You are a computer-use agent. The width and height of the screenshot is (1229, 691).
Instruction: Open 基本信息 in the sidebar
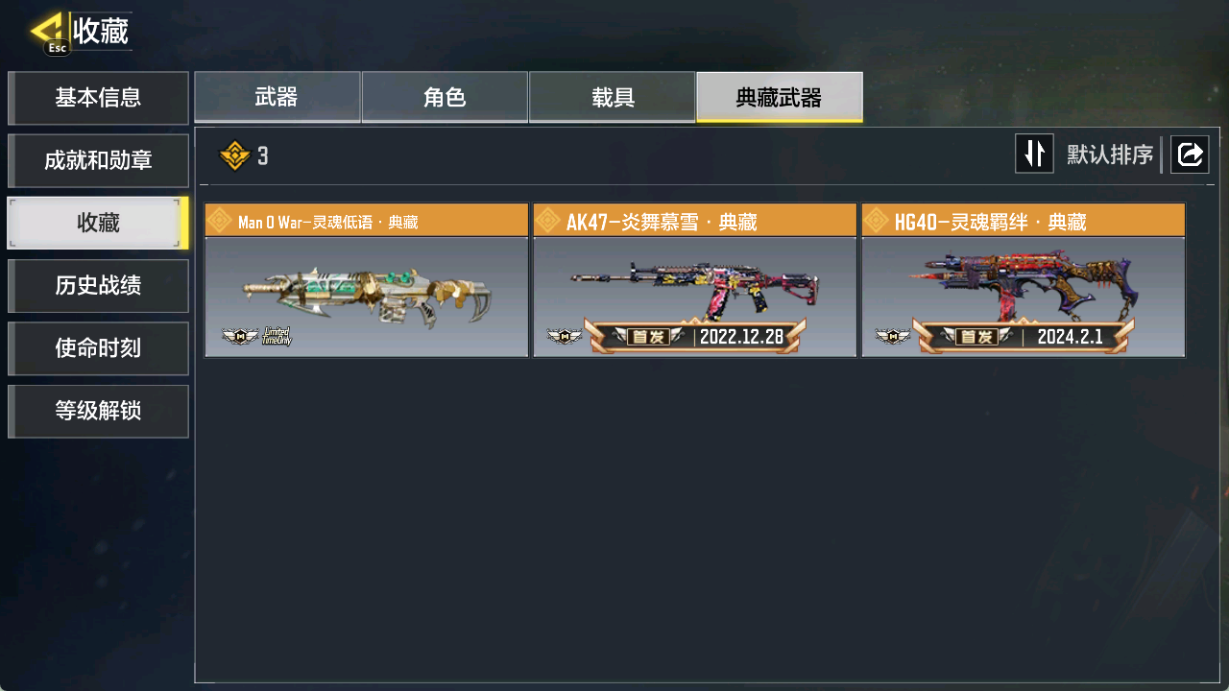[x=98, y=98]
